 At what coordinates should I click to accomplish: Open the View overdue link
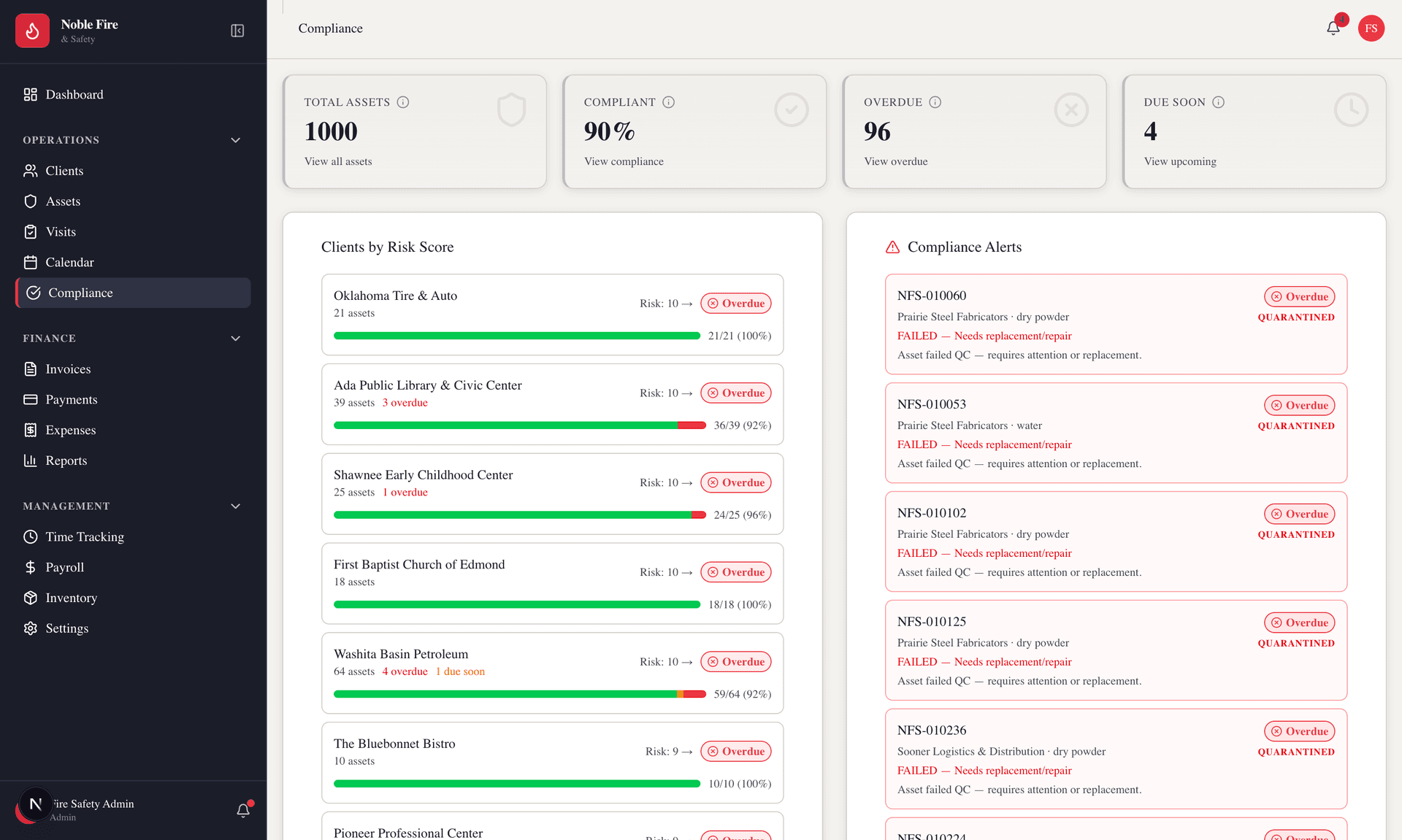(x=895, y=161)
